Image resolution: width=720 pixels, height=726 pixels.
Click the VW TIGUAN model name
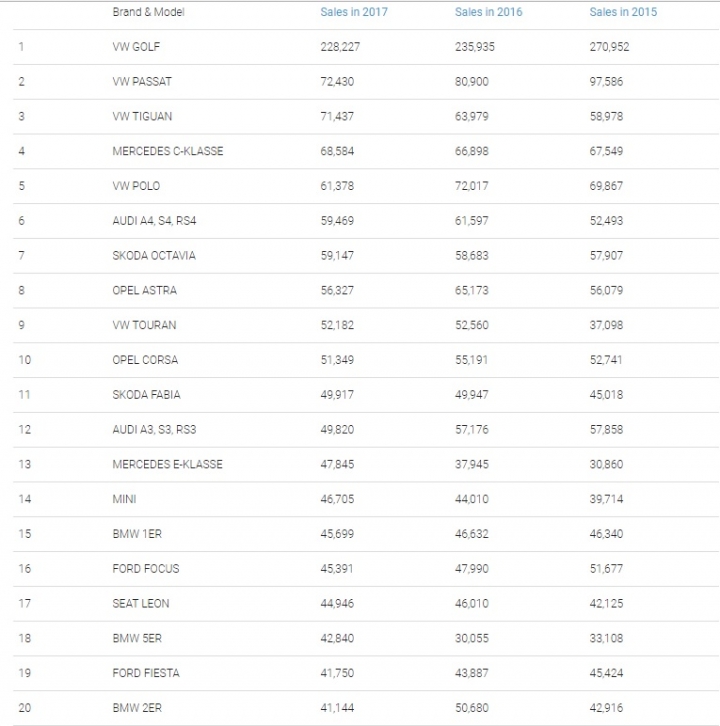coord(142,116)
